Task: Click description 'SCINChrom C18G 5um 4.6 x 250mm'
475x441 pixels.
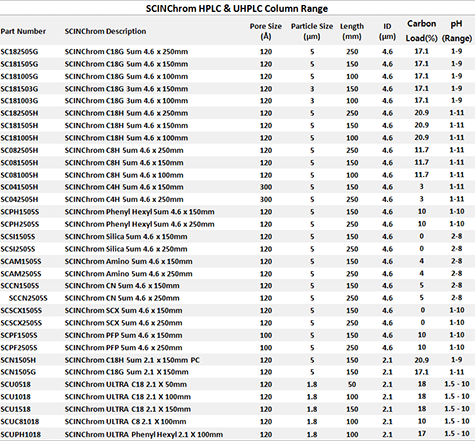Action: click(x=126, y=52)
